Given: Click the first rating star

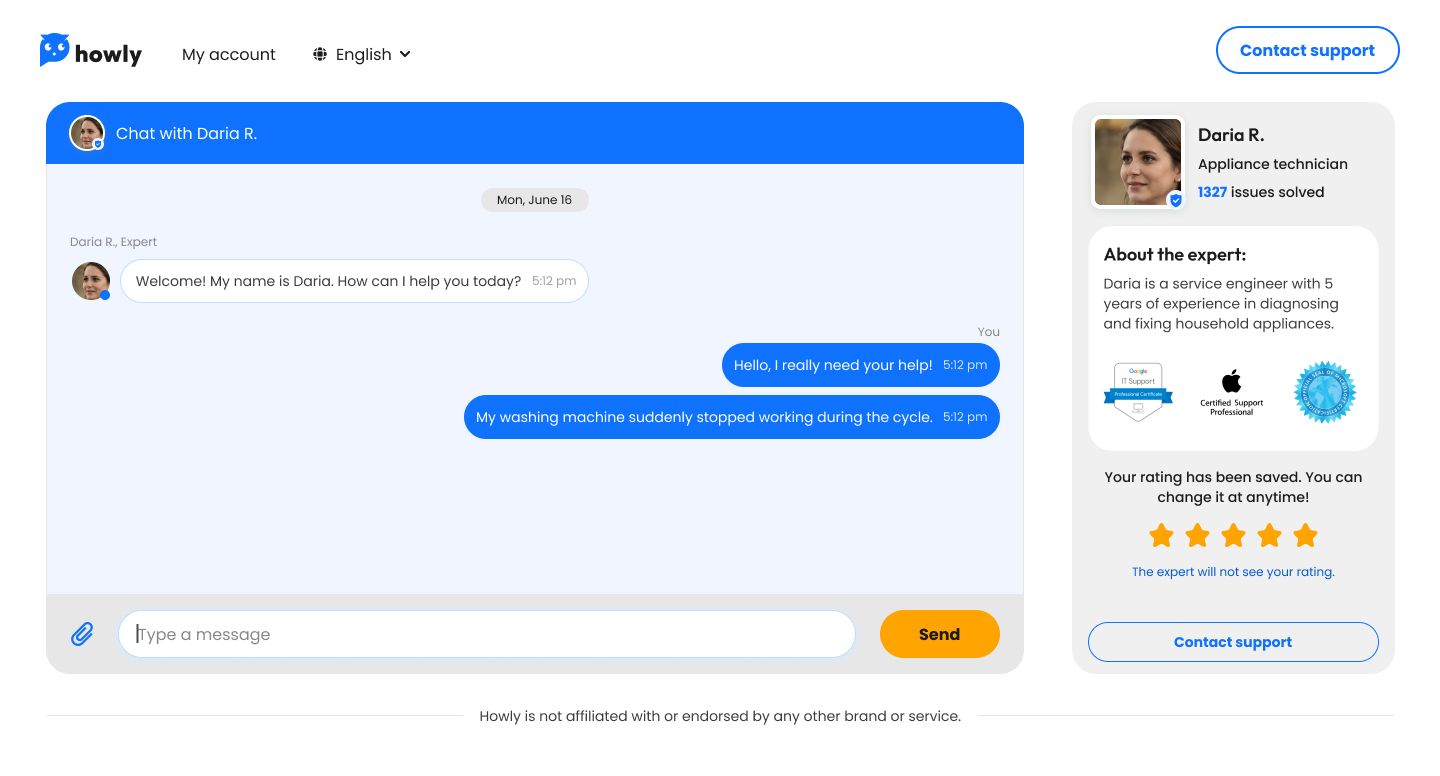Looking at the screenshot, I should [1161, 536].
